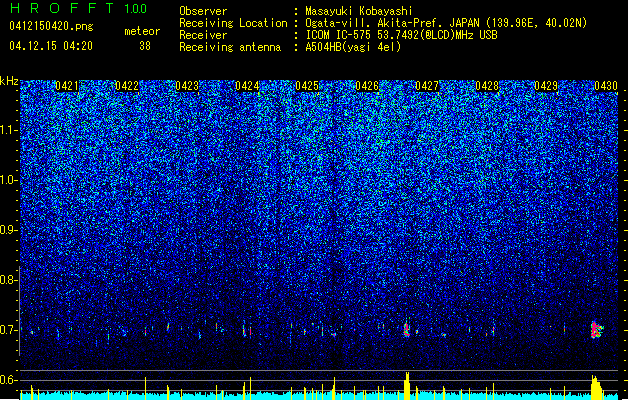Click the observer name Masayuki Kobayashi

(x=359, y=11)
